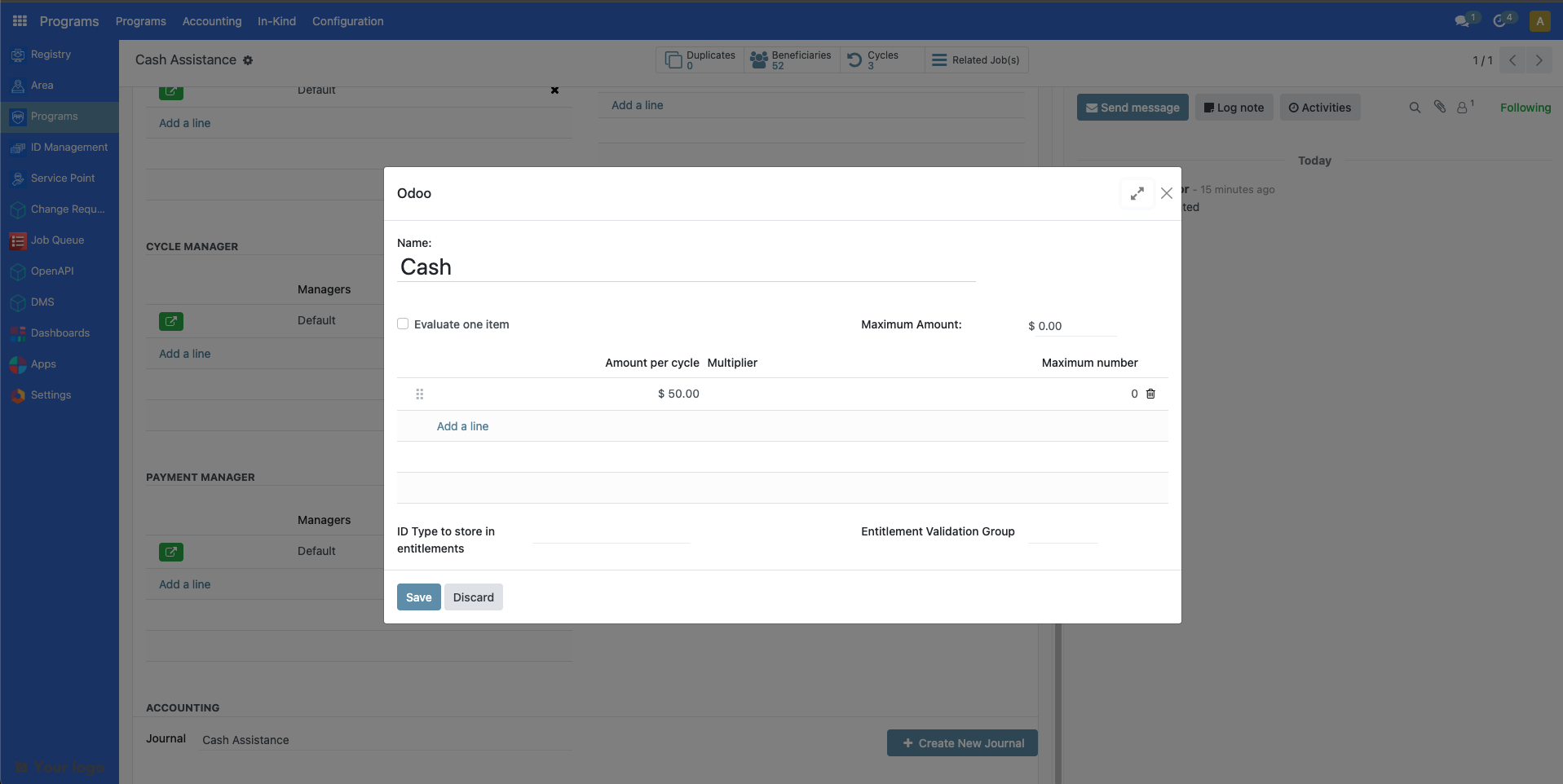
Task: Open OpenAPI from the sidebar
Action: [x=51, y=271]
